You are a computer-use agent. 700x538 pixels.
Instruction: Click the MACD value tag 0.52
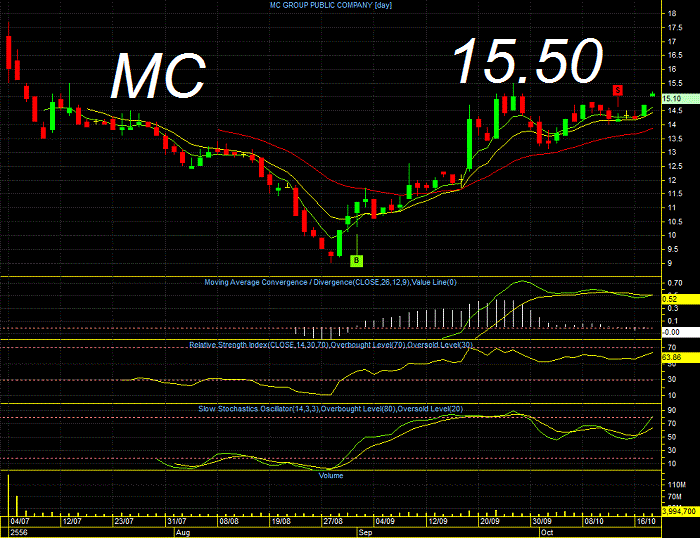[679, 299]
